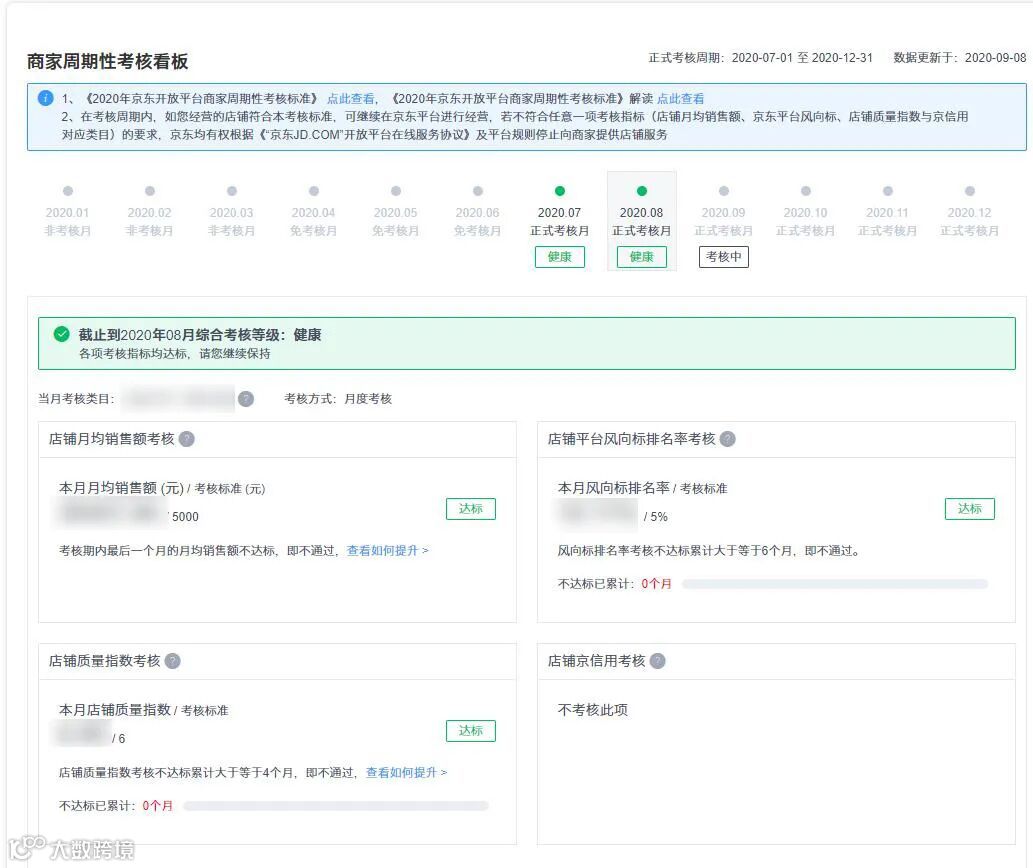This screenshot has width=1033, height=868.
Task: Click 数据更新于: 2020-09-08 text
Action: 959,58
